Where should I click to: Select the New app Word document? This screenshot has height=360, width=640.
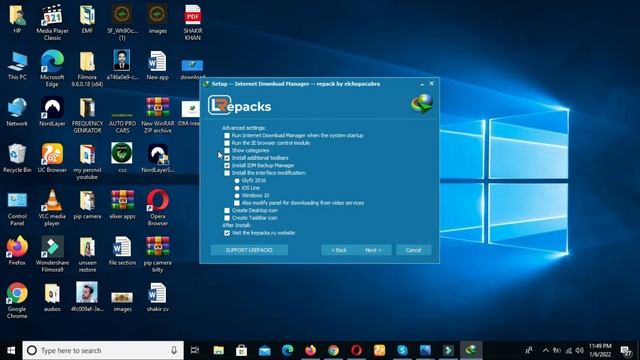tap(158, 66)
